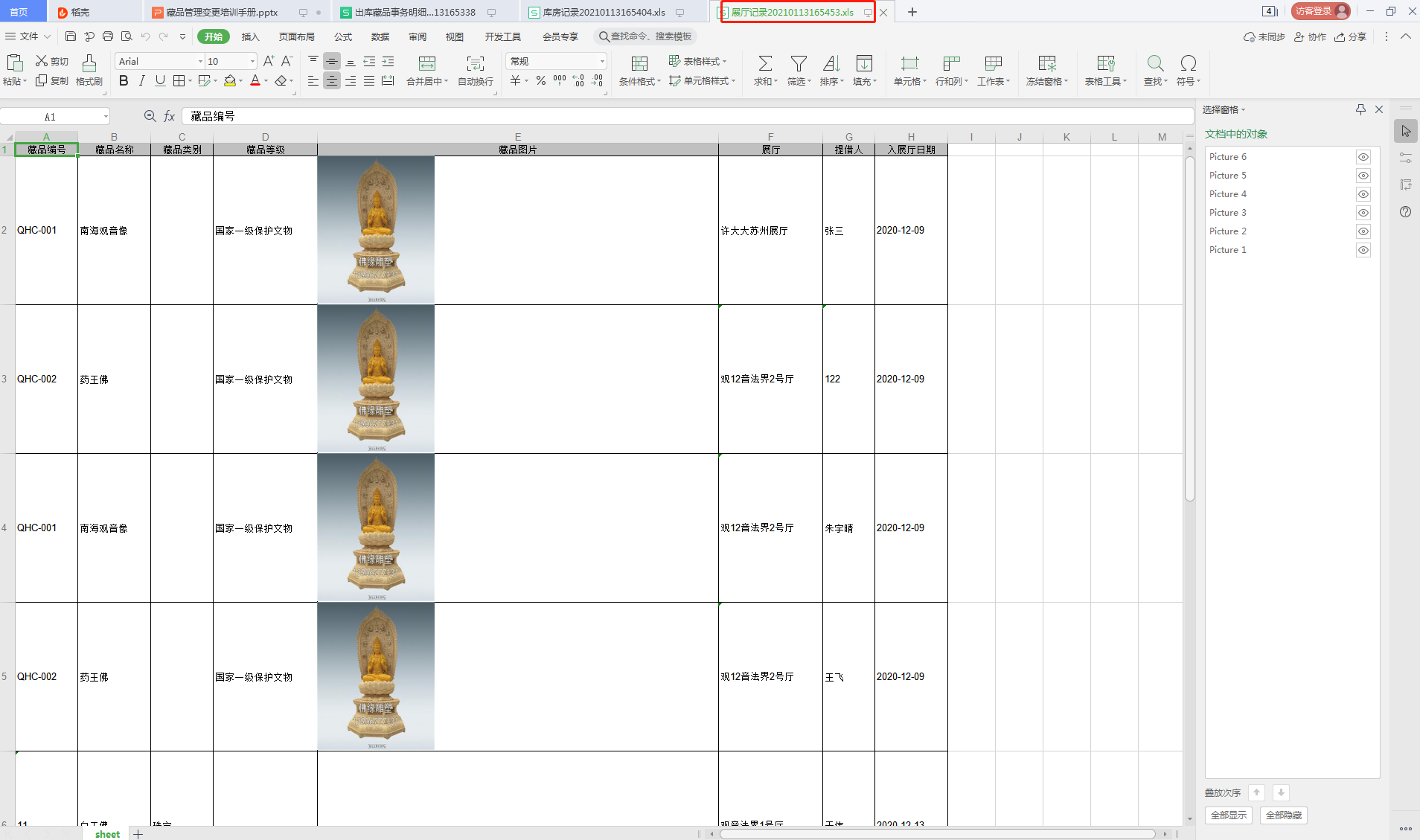Click the Symbol (符号) omega icon
The height and width of the screenshot is (840, 1420).
point(1189,63)
